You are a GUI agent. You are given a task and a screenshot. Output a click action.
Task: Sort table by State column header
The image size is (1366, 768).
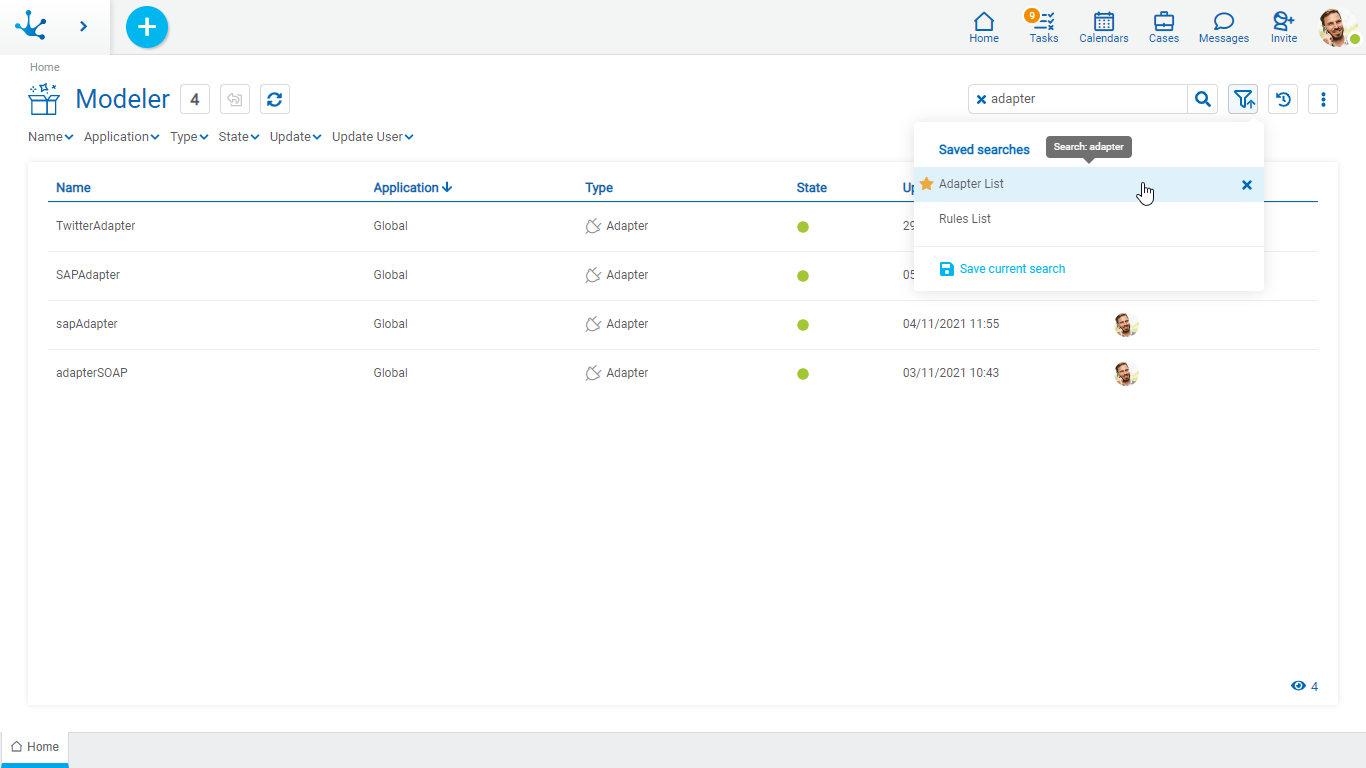click(x=812, y=187)
